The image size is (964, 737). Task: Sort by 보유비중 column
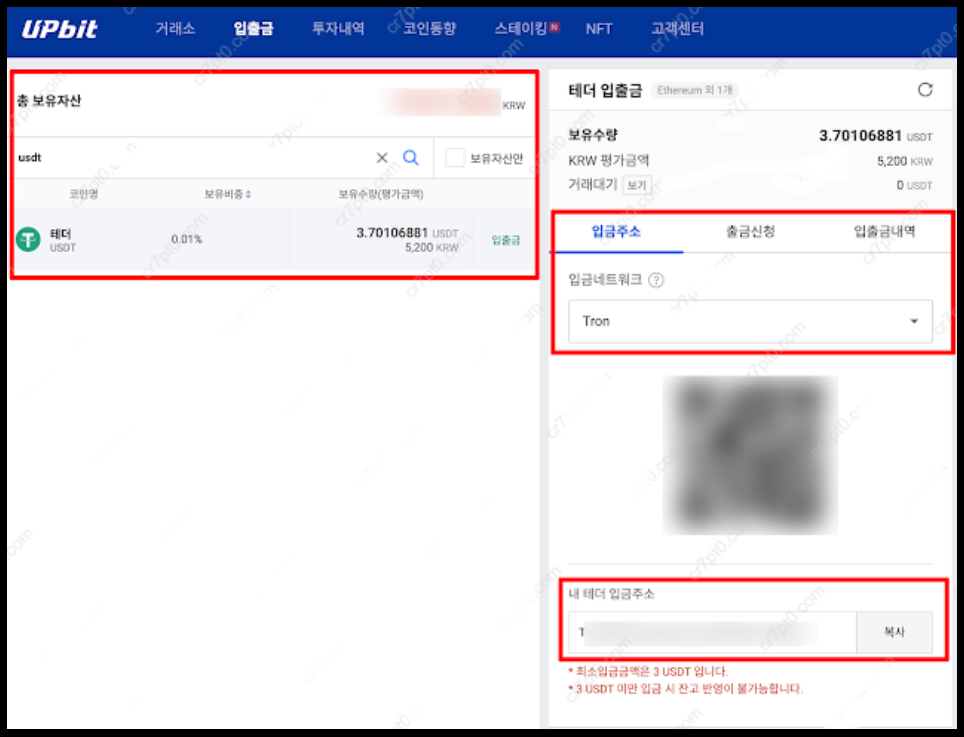coord(227,194)
